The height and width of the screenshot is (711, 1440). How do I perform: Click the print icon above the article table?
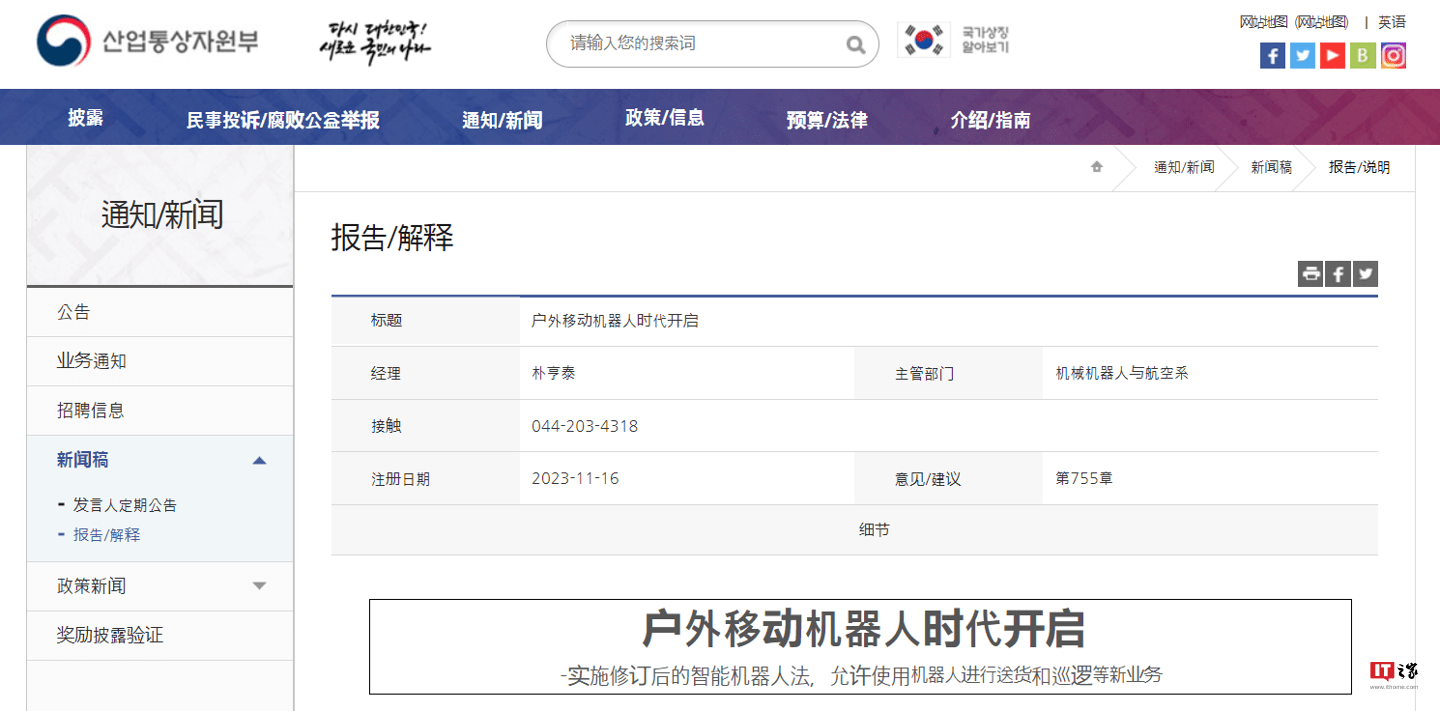[x=1310, y=273]
